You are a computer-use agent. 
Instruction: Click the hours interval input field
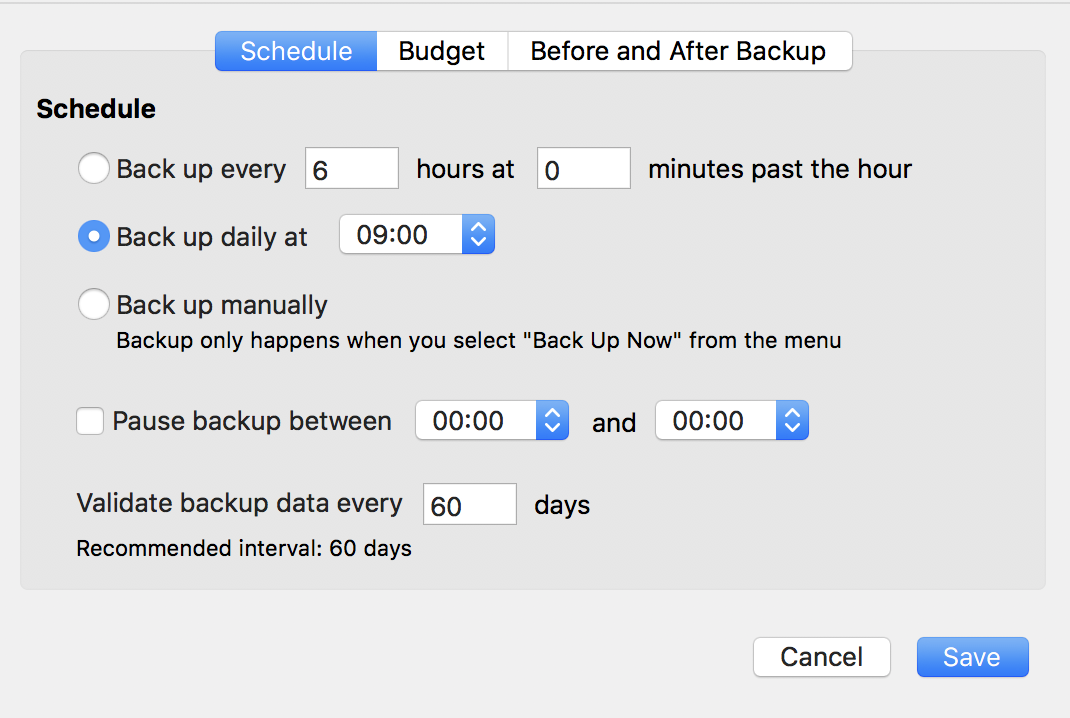tap(352, 169)
